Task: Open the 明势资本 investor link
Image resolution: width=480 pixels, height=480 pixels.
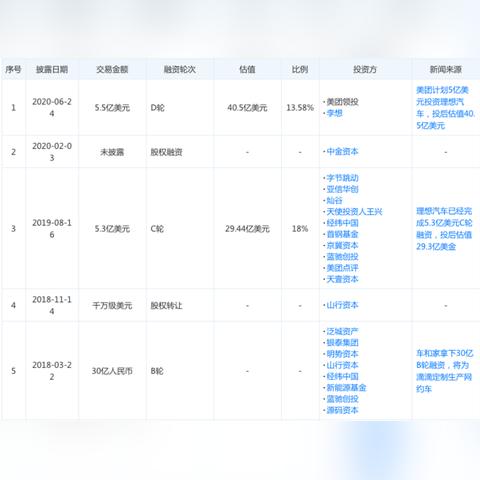Action: click(342, 354)
